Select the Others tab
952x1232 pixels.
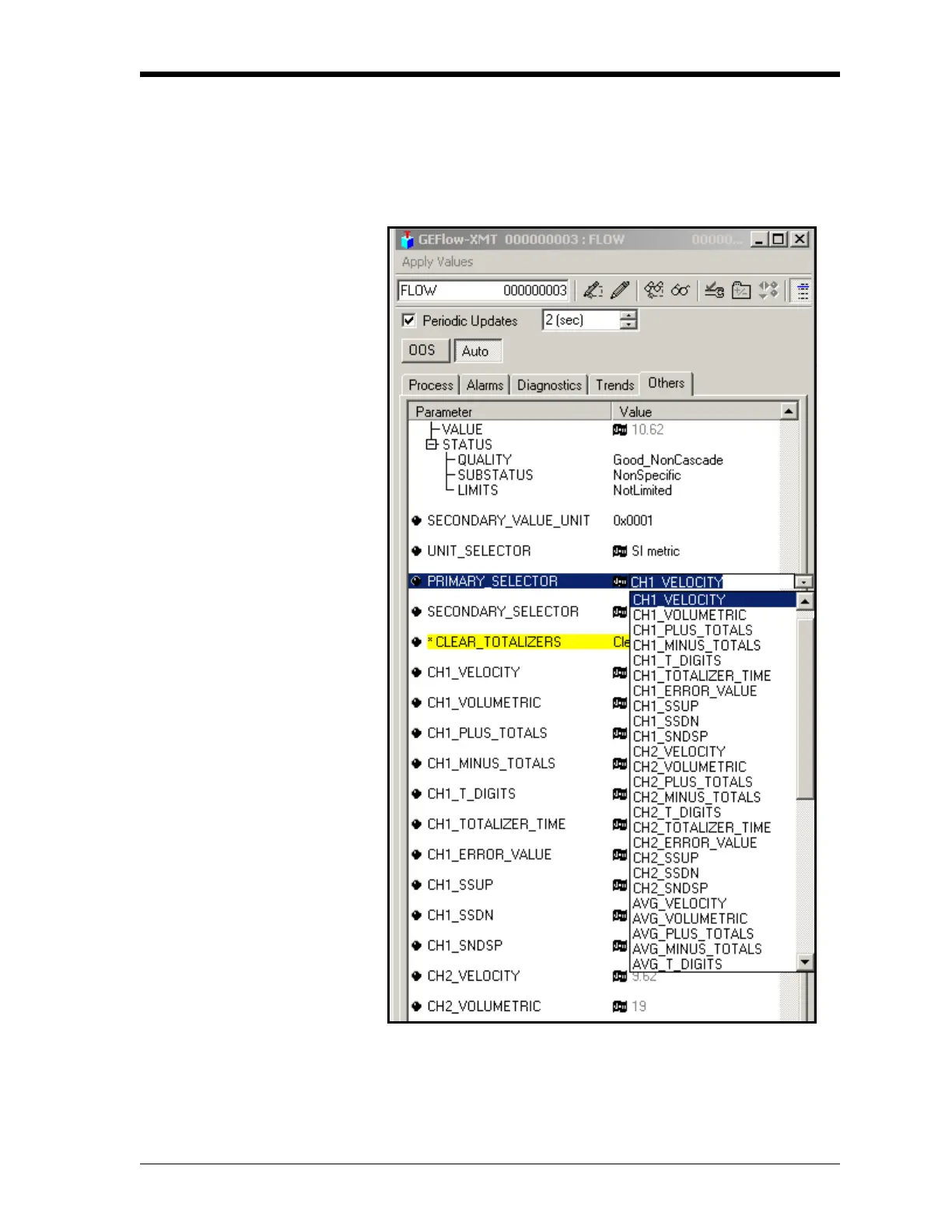667,383
